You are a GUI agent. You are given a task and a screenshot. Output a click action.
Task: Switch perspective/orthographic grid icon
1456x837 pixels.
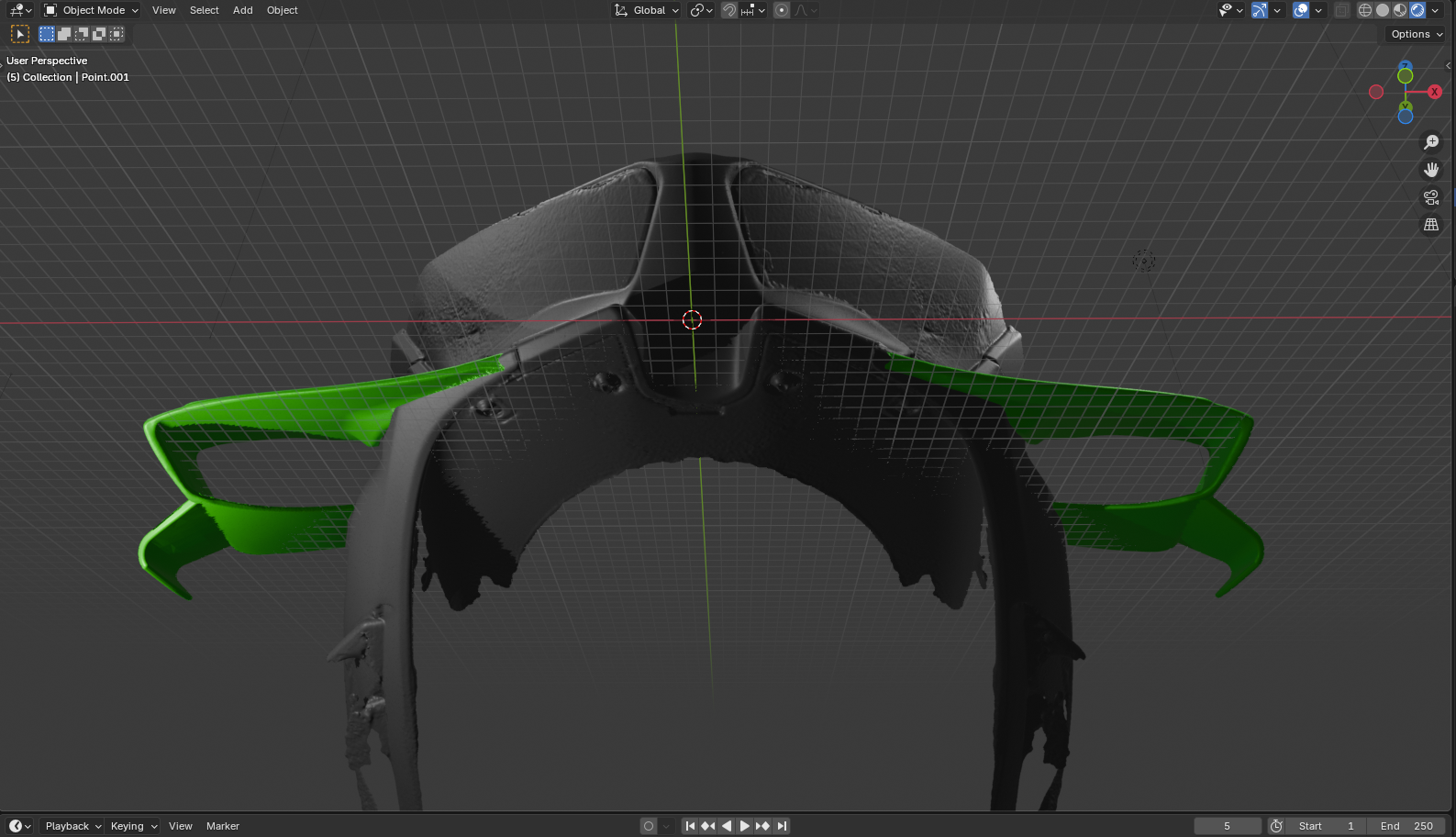click(1431, 225)
